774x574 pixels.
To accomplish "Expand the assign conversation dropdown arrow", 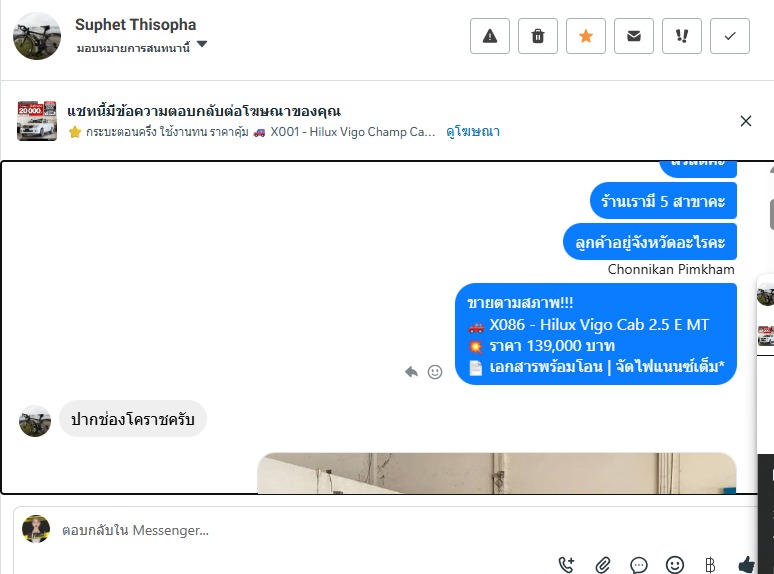I will click(x=202, y=44).
